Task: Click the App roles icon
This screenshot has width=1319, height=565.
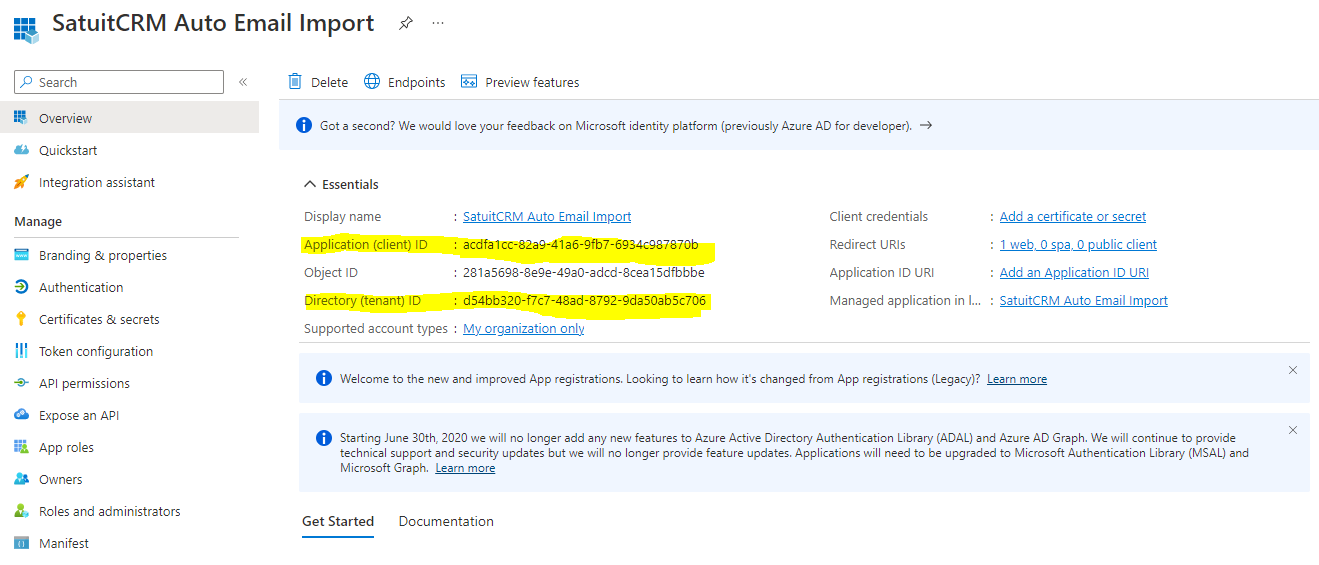Action: point(20,447)
